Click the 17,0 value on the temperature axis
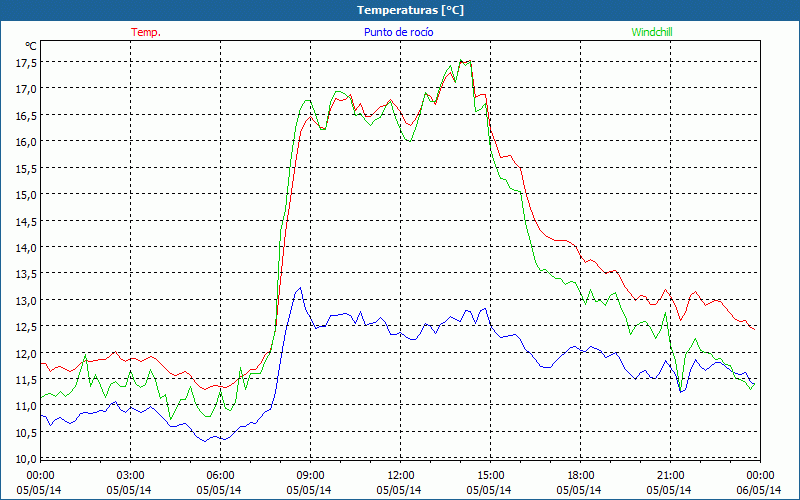 click(x=27, y=89)
